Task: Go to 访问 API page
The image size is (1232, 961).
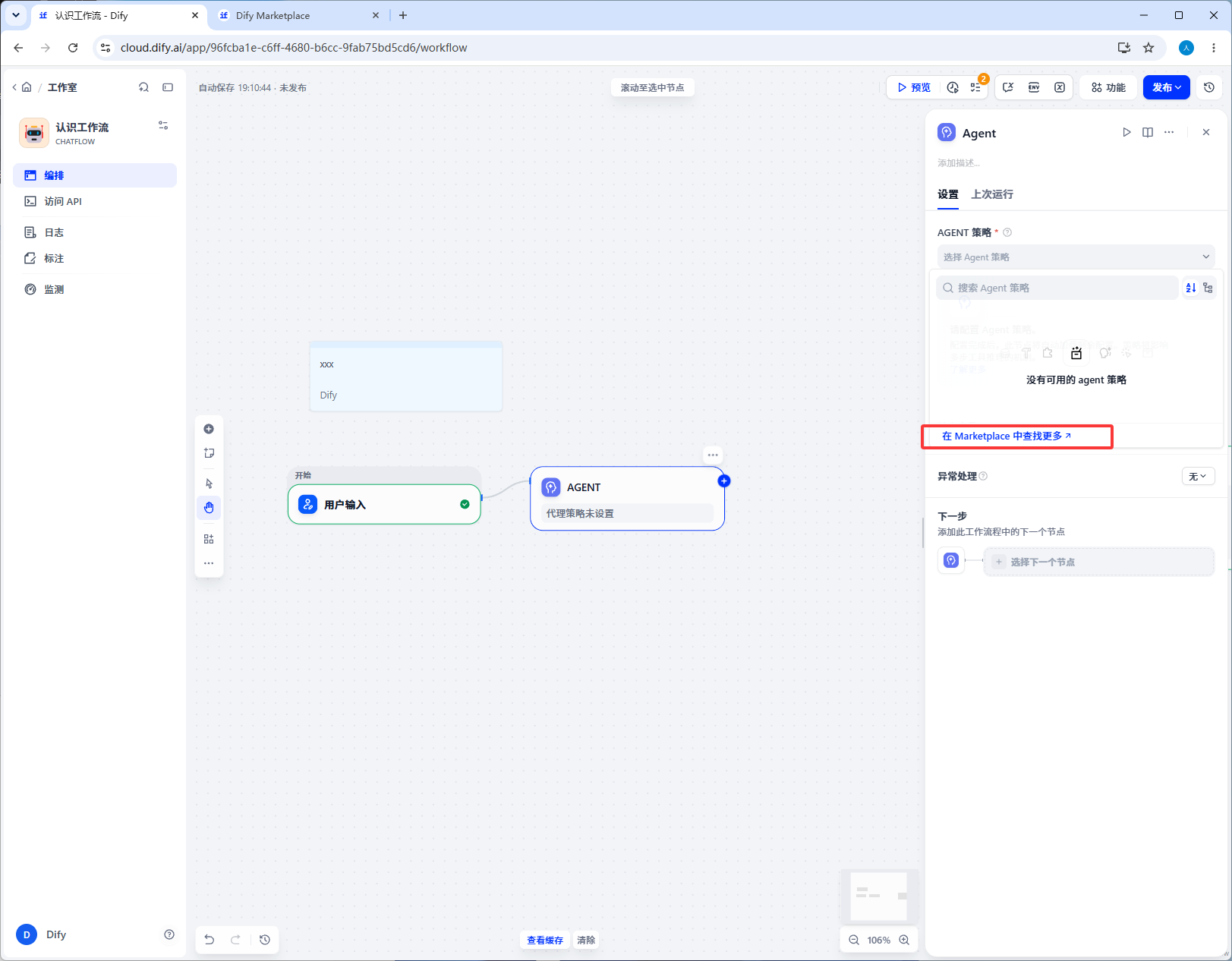Action: coord(95,201)
